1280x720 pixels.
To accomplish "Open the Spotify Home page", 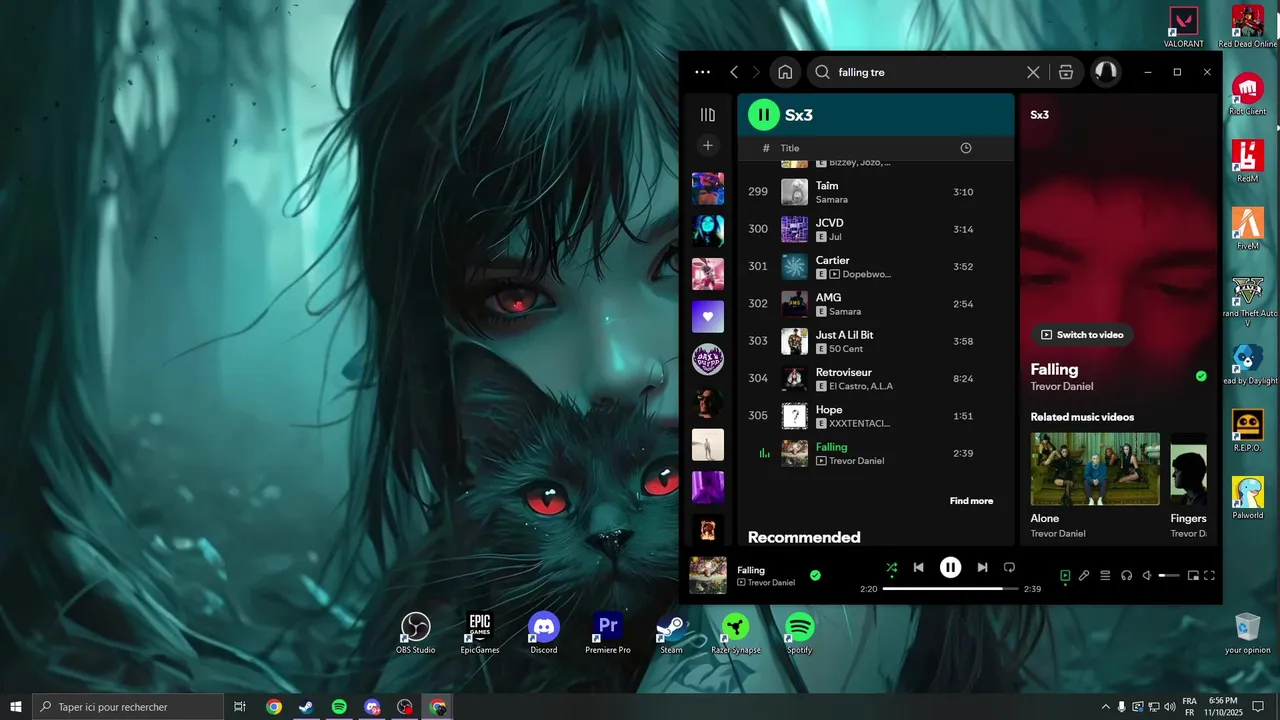I will (785, 72).
